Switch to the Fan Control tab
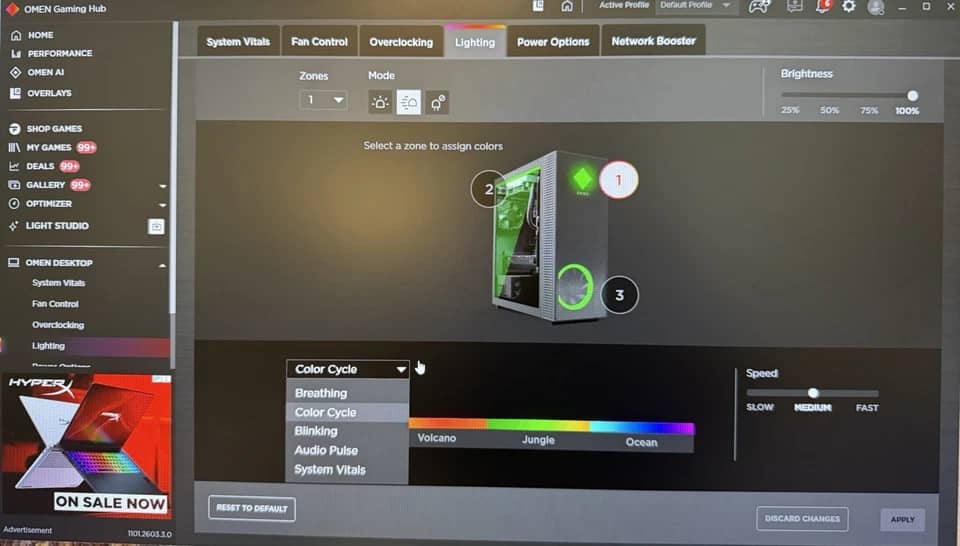The width and height of the screenshot is (960, 546). [x=319, y=42]
